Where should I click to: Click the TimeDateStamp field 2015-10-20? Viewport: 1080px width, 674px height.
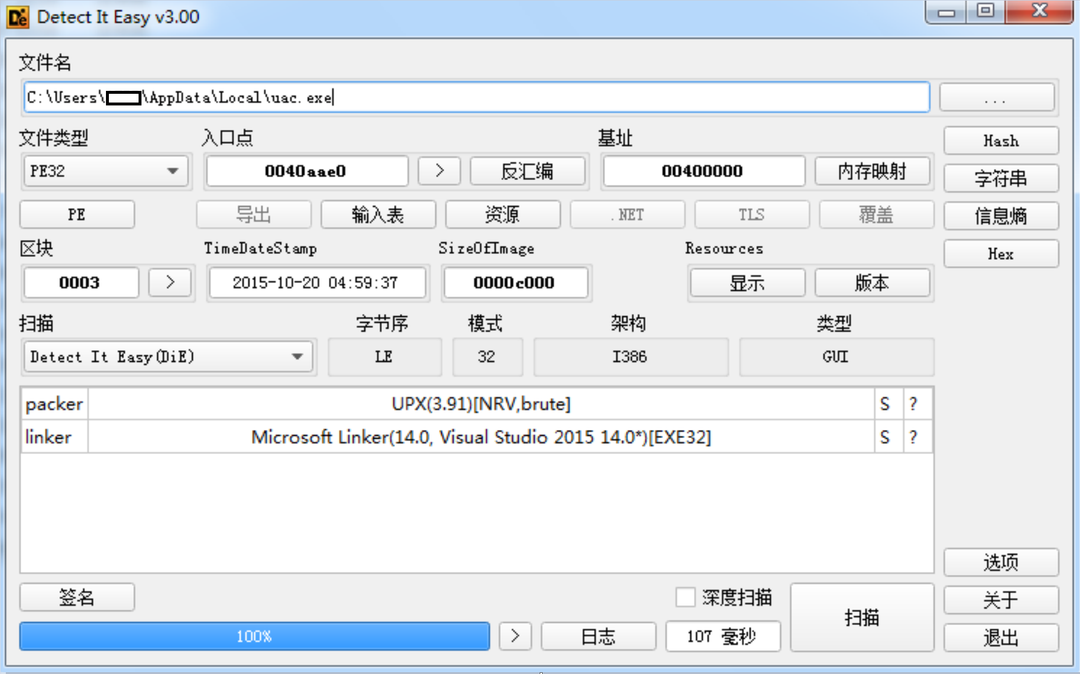coord(317,282)
